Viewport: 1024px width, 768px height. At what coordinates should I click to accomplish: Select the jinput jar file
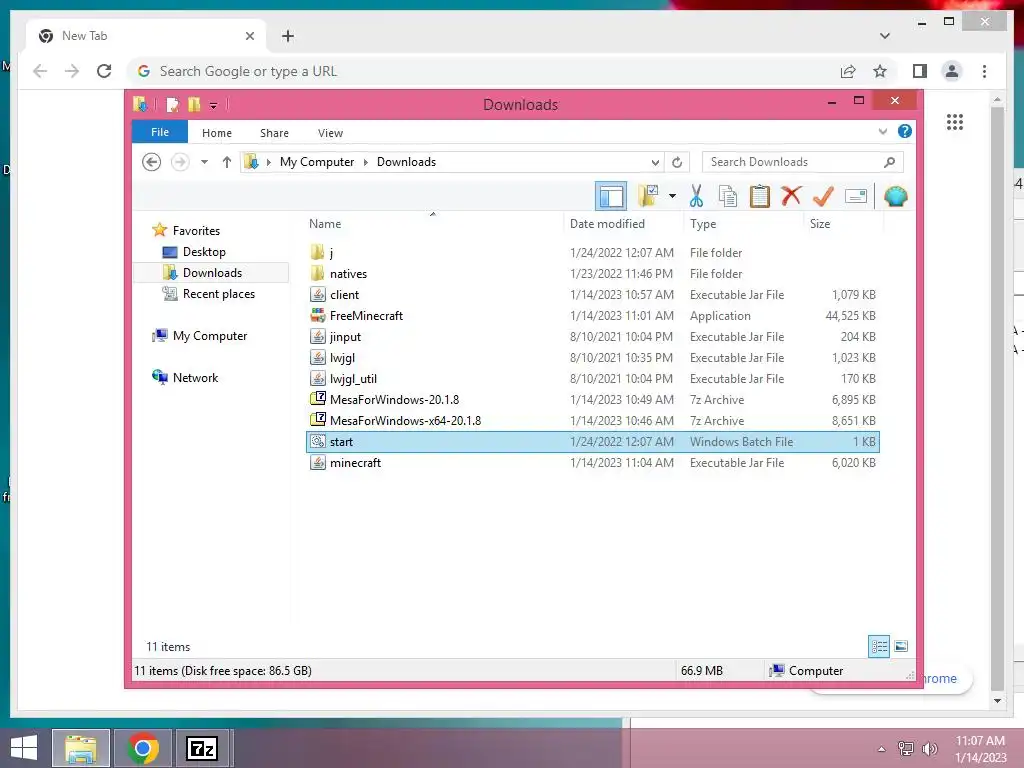593,336
